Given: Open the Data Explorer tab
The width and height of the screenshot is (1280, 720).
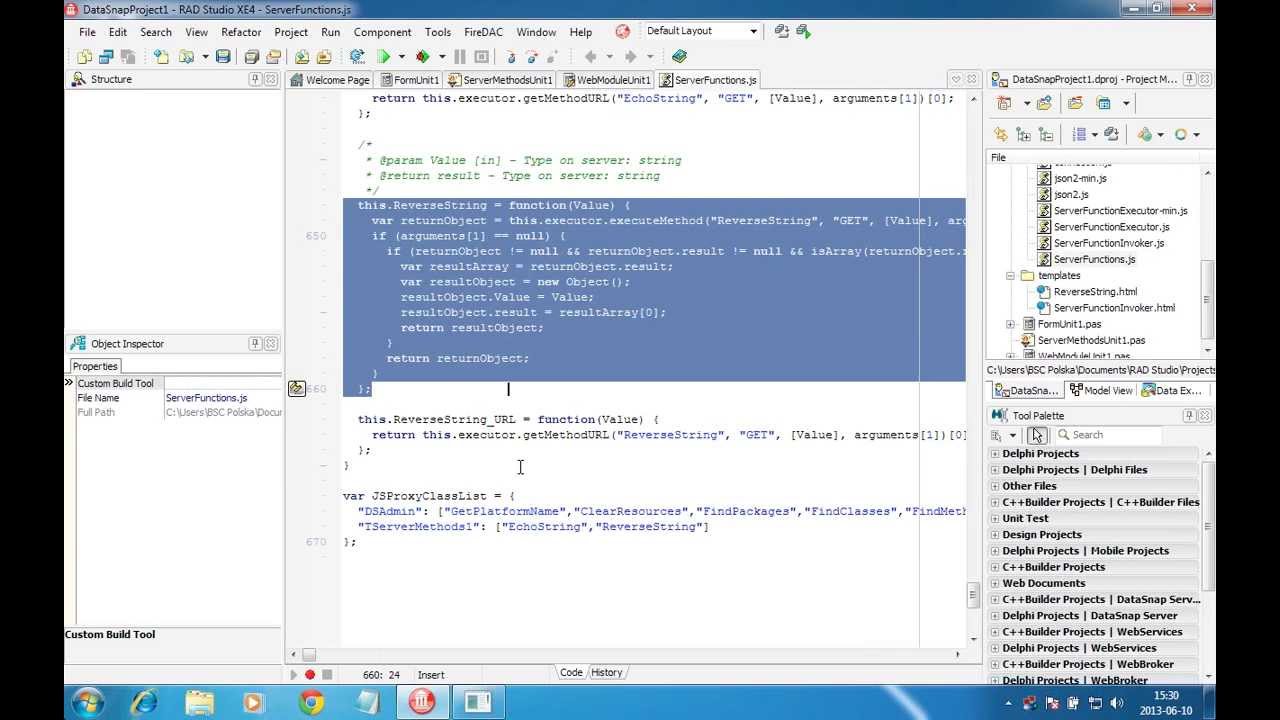Looking at the screenshot, I should (x=1172, y=391).
